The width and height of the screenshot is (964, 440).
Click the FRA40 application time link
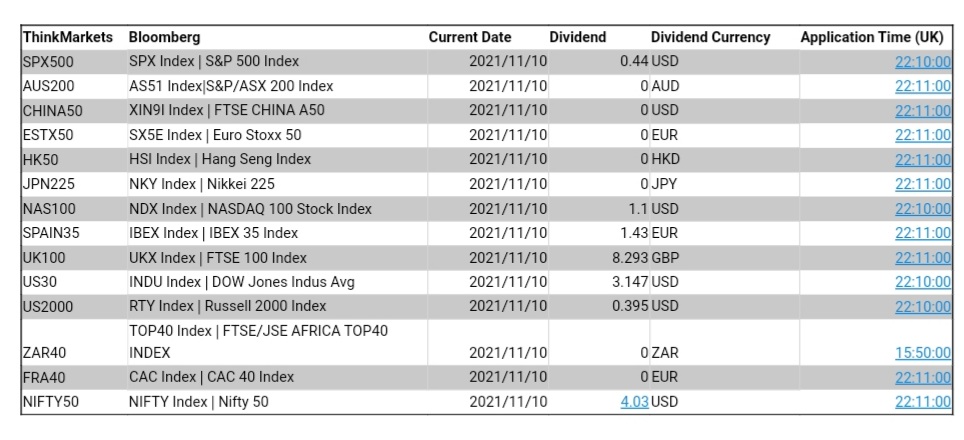click(922, 378)
